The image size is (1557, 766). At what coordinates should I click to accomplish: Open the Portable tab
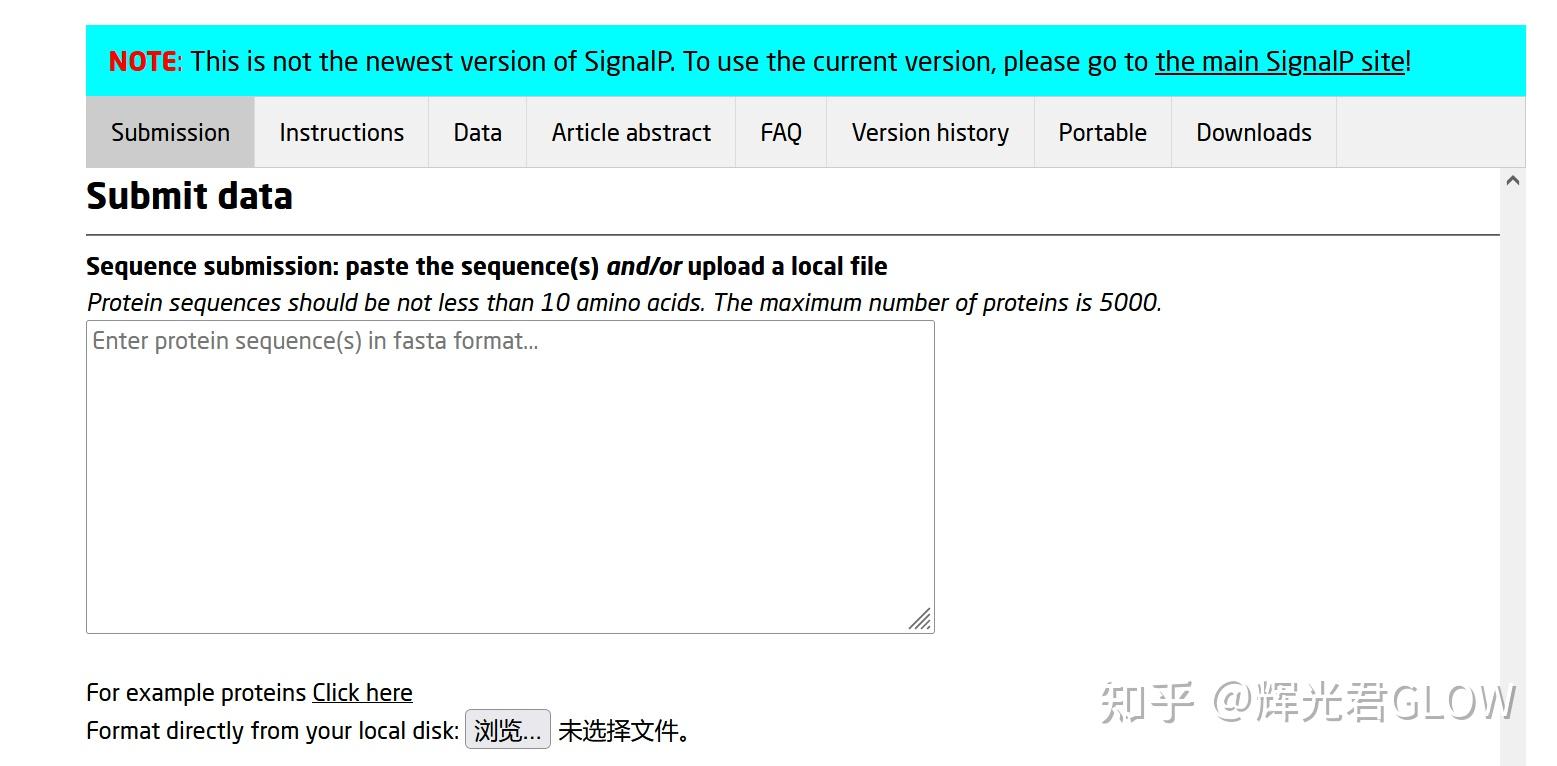click(1102, 133)
